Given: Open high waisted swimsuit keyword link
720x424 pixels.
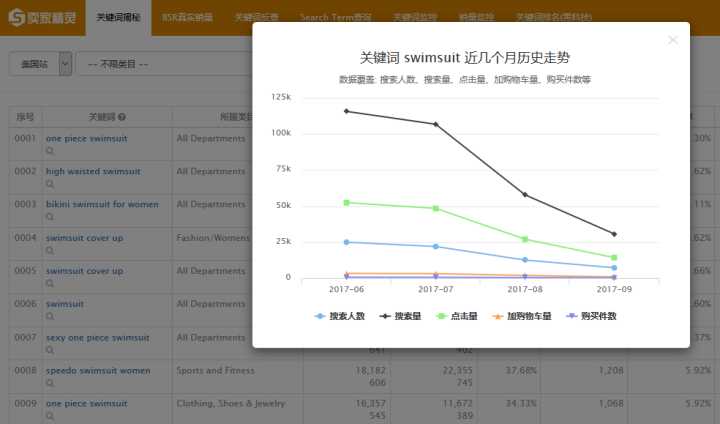Looking at the screenshot, I should tap(93, 171).
